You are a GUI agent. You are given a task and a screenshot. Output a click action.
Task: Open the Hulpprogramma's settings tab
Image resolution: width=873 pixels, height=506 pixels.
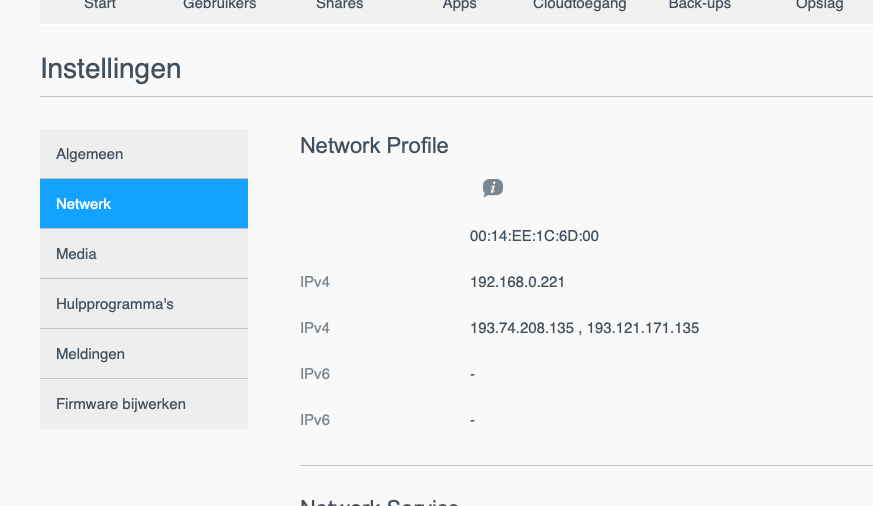[x=144, y=304]
